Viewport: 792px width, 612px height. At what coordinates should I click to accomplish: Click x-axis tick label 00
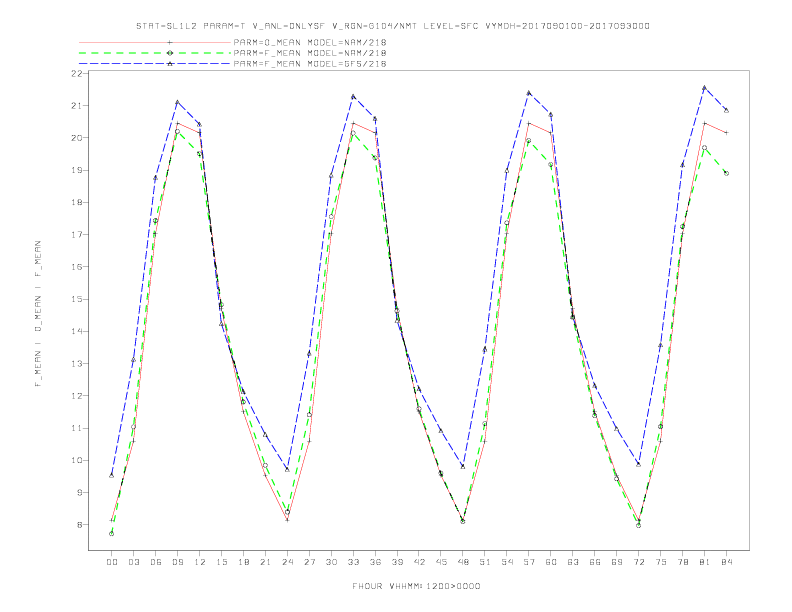112,562
